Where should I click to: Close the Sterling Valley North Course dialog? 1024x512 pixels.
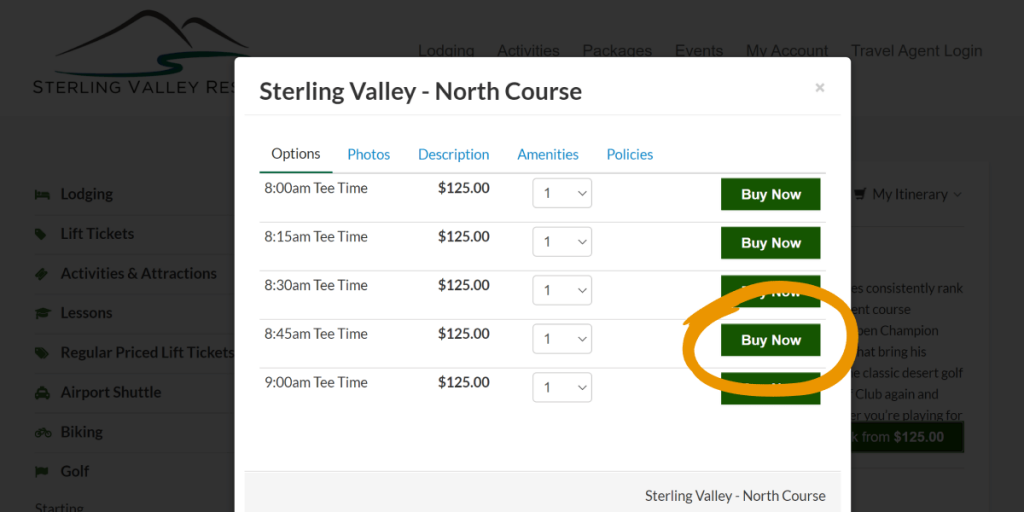pyautogui.click(x=820, y=88)
